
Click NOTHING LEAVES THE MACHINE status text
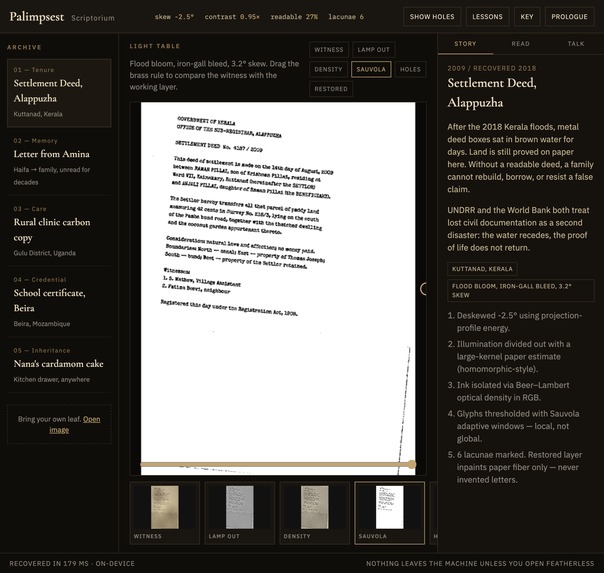point(480,563)
